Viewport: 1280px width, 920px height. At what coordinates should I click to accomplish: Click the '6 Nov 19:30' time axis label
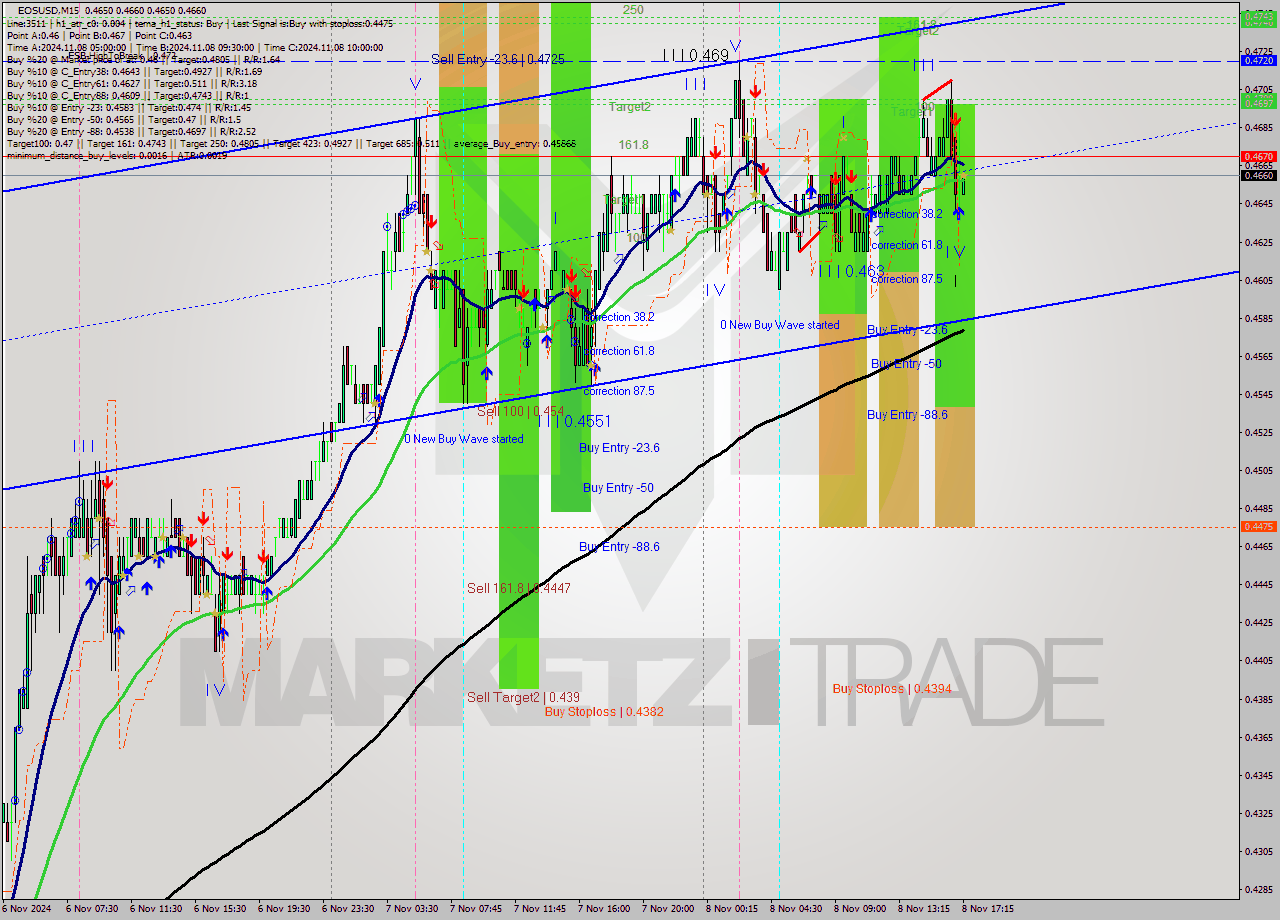tap(284, 909)
